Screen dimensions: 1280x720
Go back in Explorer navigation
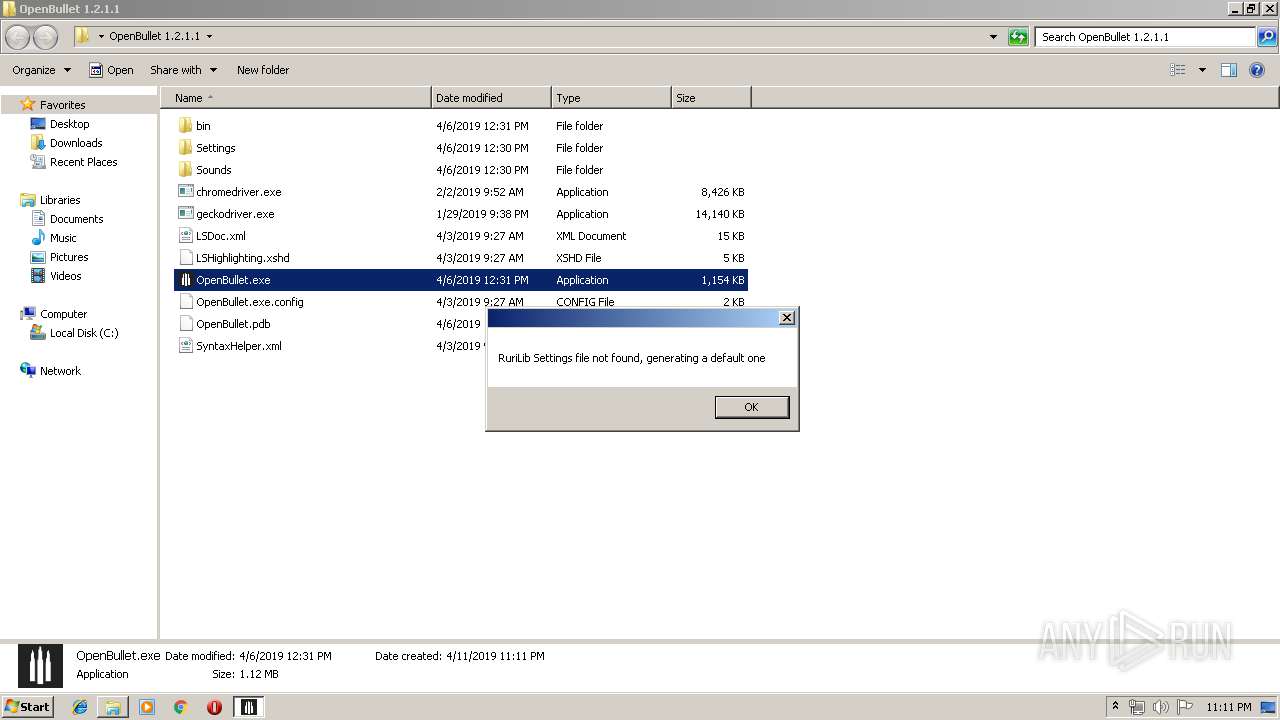[18, 37]
